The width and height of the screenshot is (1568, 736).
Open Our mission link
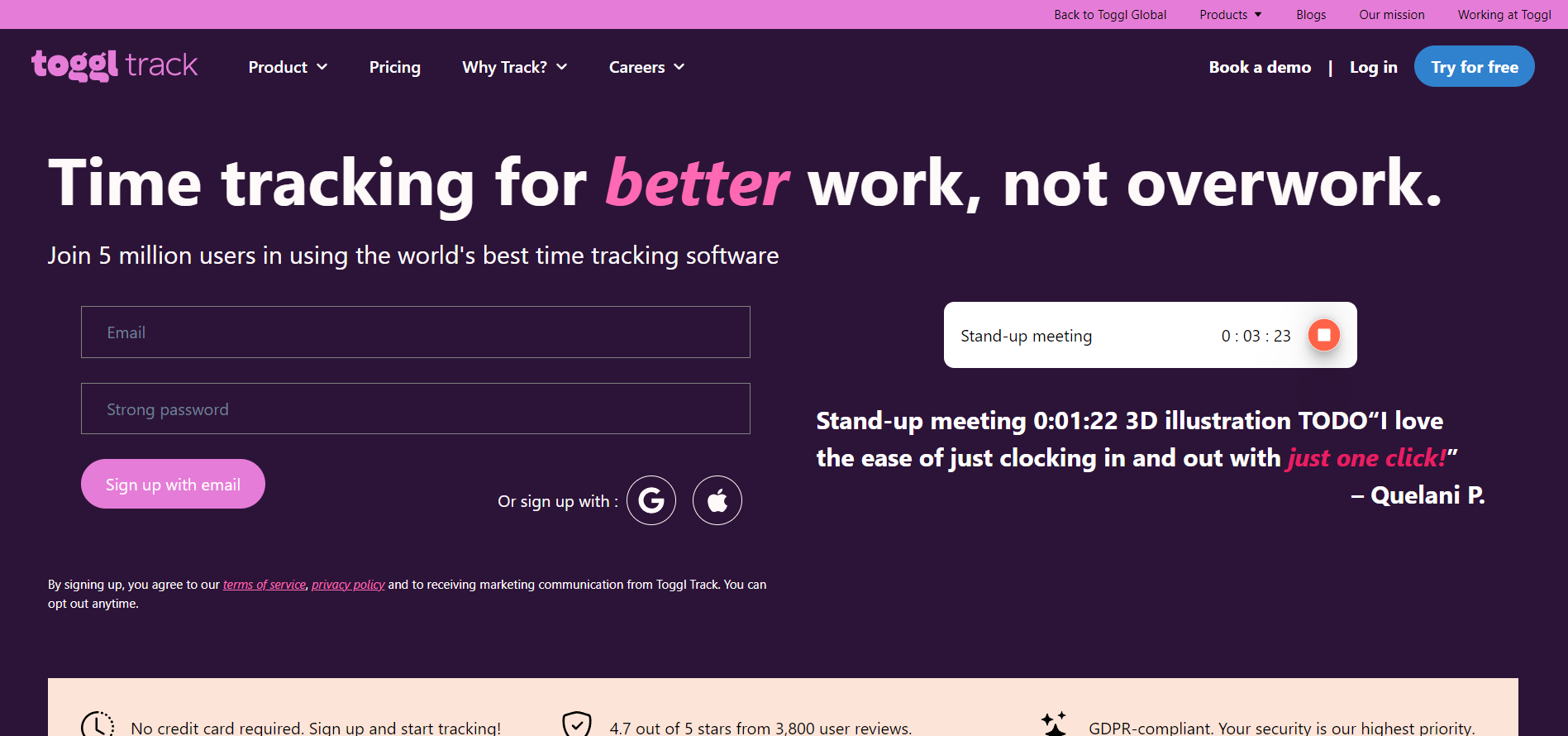1392,15
